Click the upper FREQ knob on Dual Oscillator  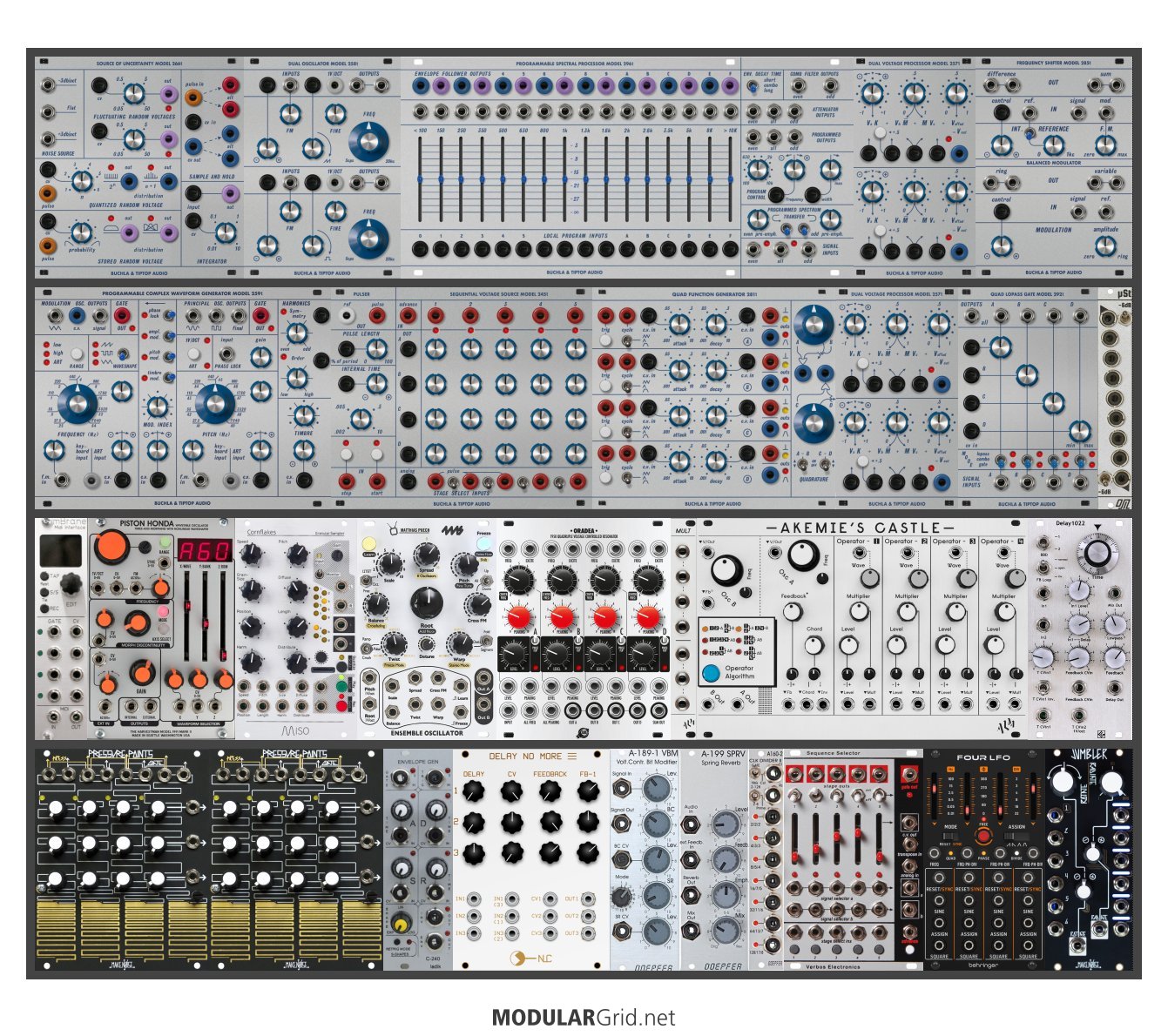(369, 142)
